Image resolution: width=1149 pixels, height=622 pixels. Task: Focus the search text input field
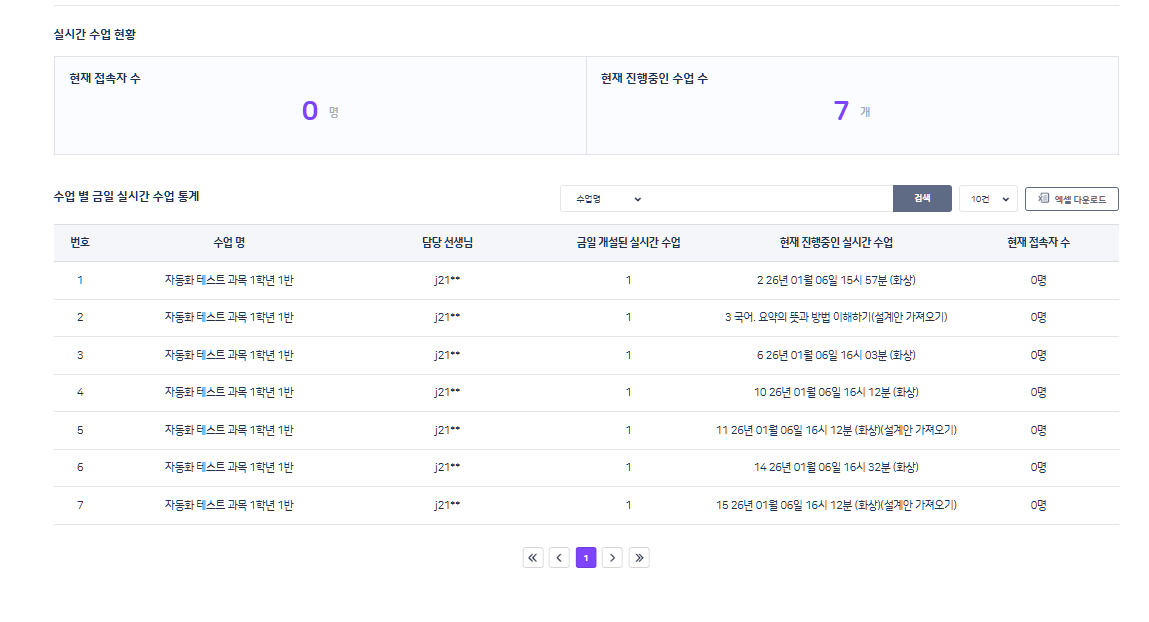coord(770,199)
